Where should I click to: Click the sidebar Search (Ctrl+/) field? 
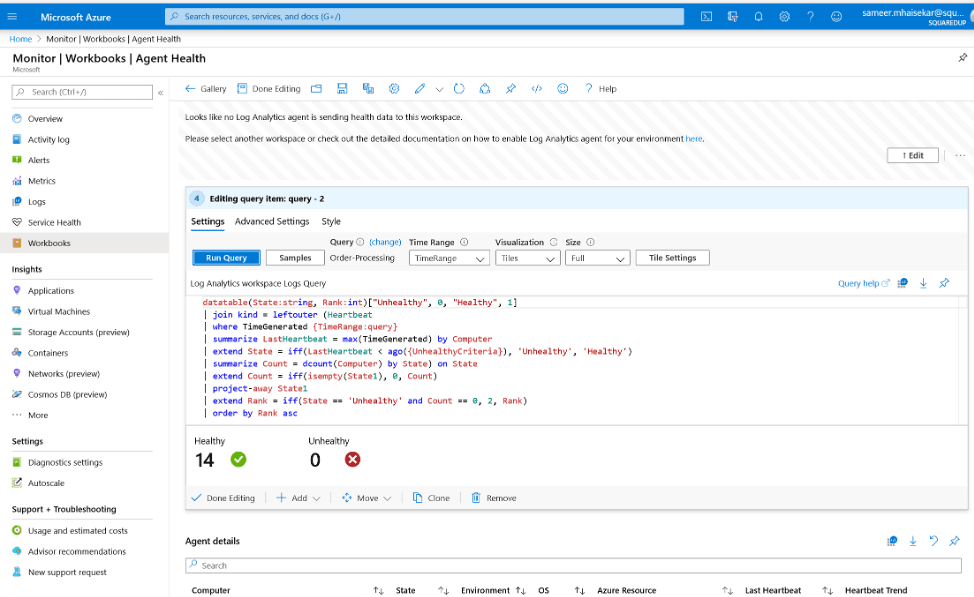[x=82, y=92]
